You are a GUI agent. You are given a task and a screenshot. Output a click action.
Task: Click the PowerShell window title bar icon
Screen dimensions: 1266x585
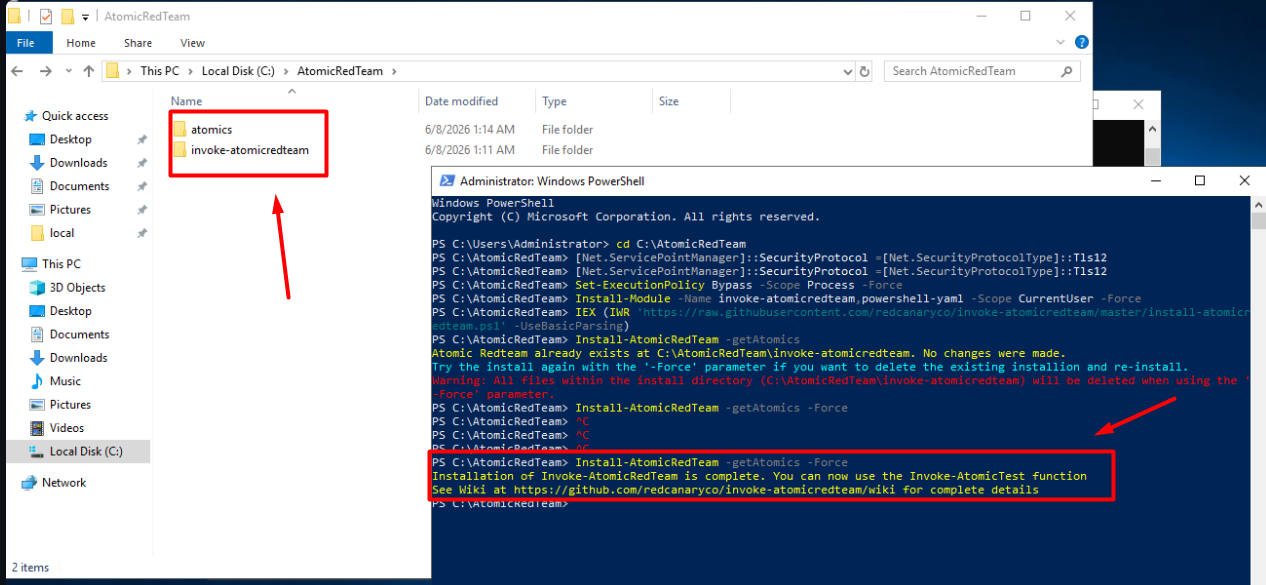coord(445,181)
